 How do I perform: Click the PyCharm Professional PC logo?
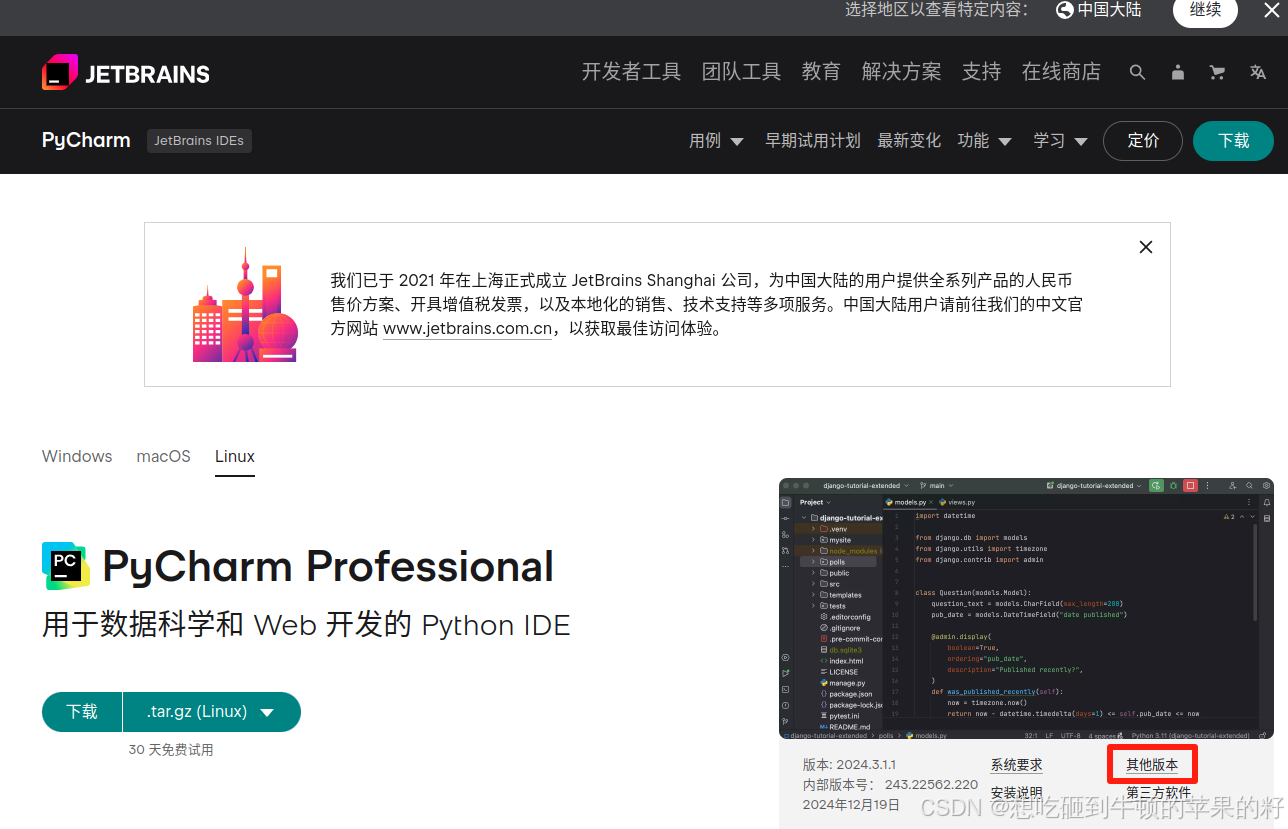pos(66,566)
